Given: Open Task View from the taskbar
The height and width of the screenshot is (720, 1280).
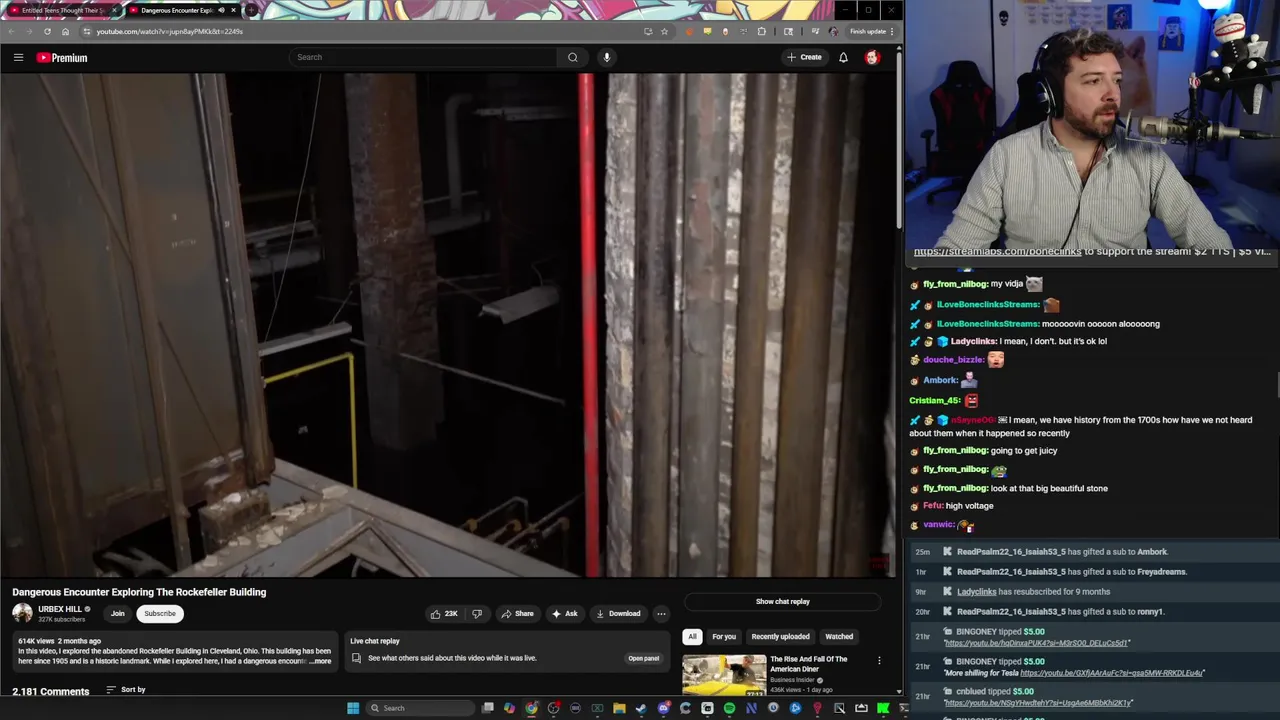Looking at the screenshot, I should (487, 708).
